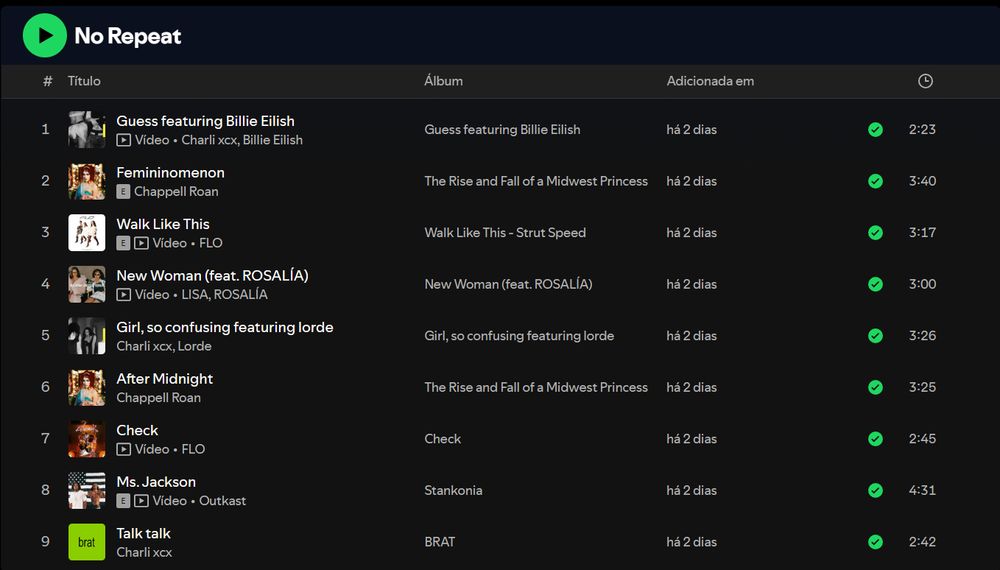Toggle saved checkmark for Walk Like This

(875, 233)
